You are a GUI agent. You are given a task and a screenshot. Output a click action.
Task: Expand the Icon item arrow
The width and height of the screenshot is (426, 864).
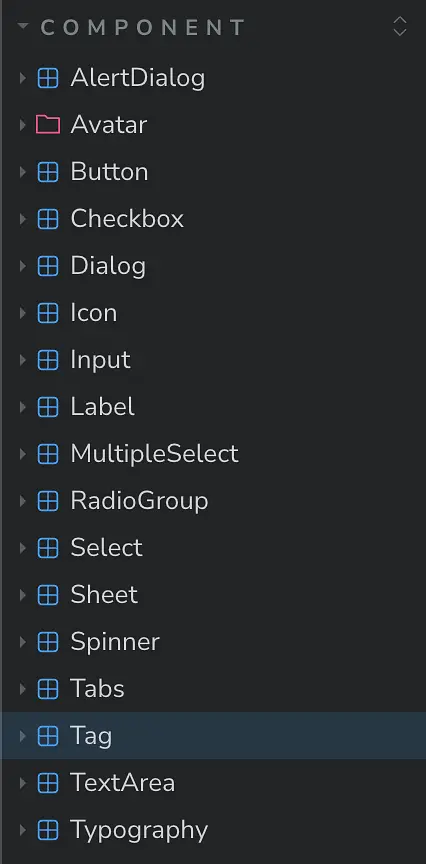tap(22, 313)
